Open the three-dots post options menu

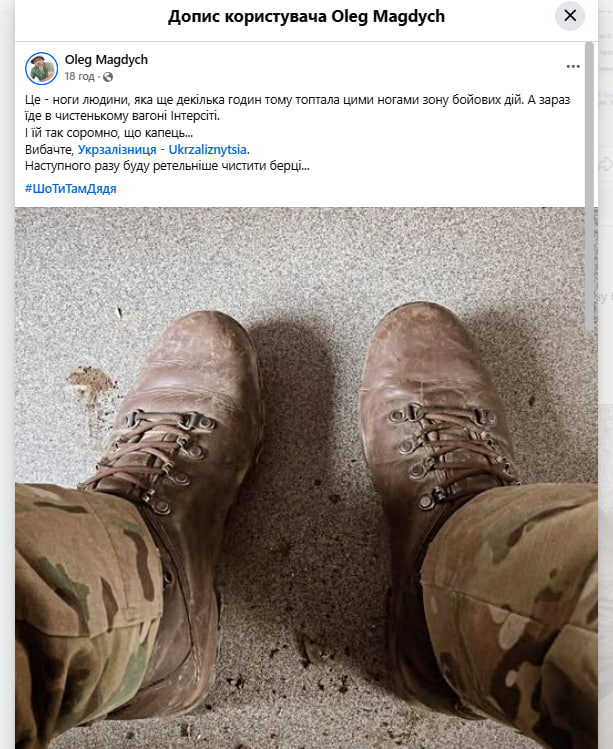click(573, 66)
